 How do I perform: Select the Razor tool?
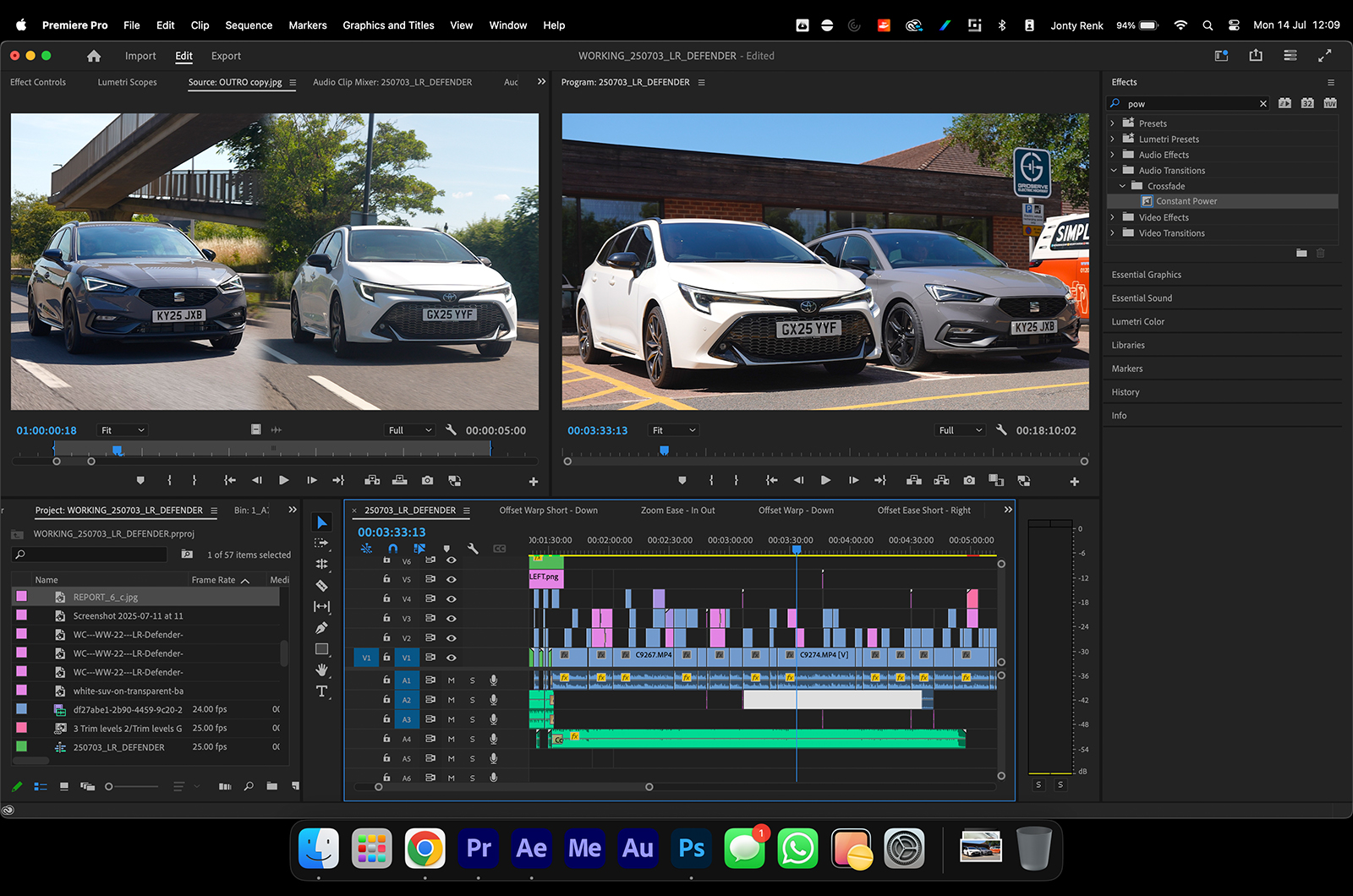pyautogui.click(x=321, y=585)
